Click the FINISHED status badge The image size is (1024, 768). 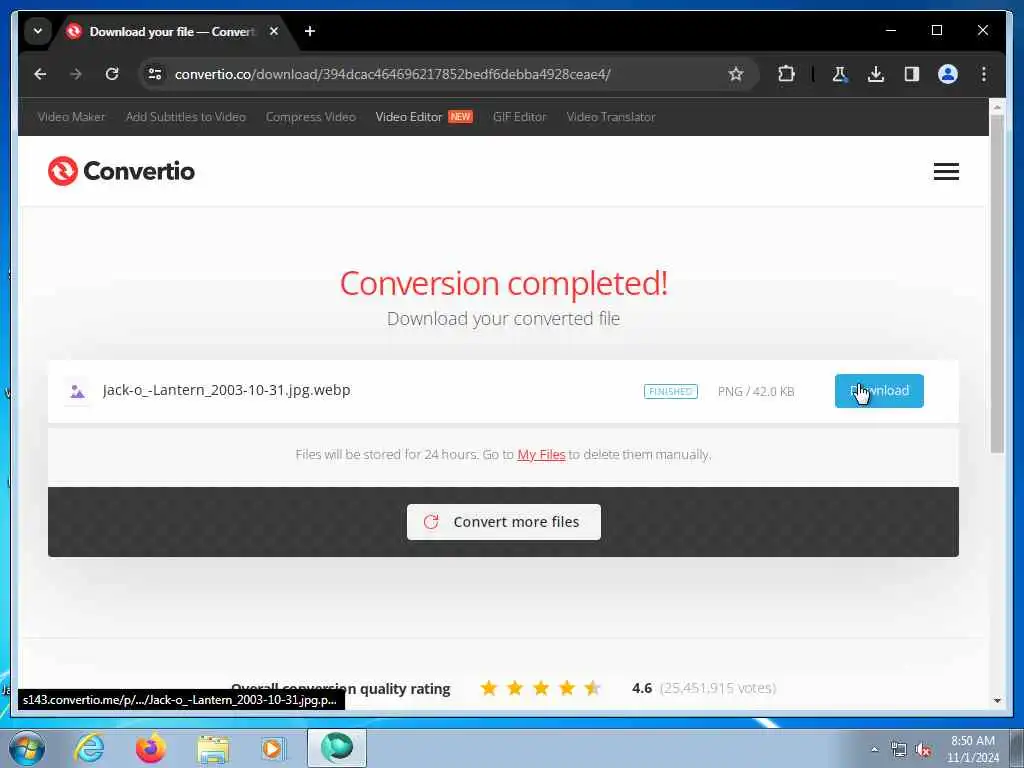pyautogui.click(x=671, y=391)
